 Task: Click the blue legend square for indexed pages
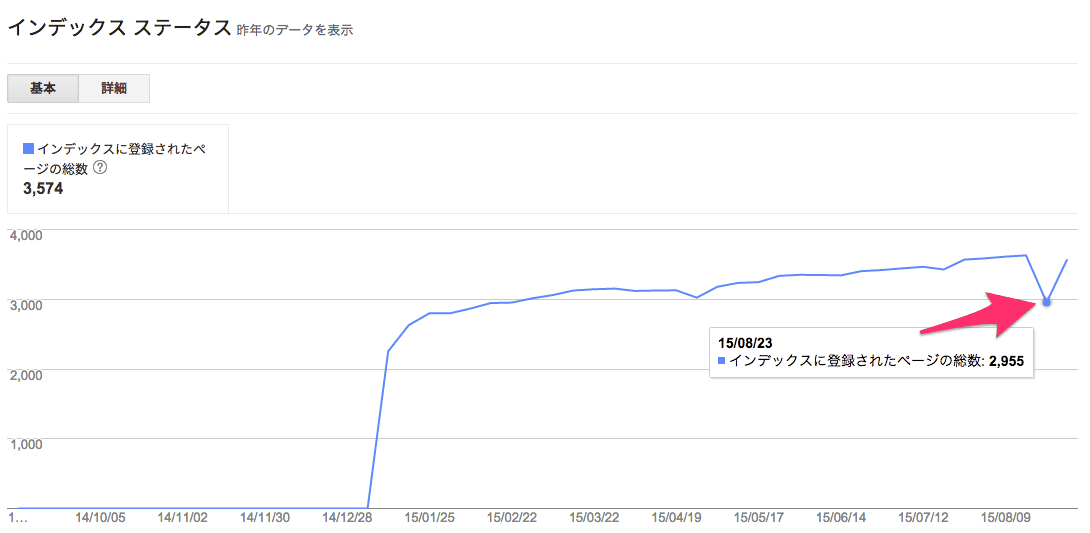pos(28,148)
